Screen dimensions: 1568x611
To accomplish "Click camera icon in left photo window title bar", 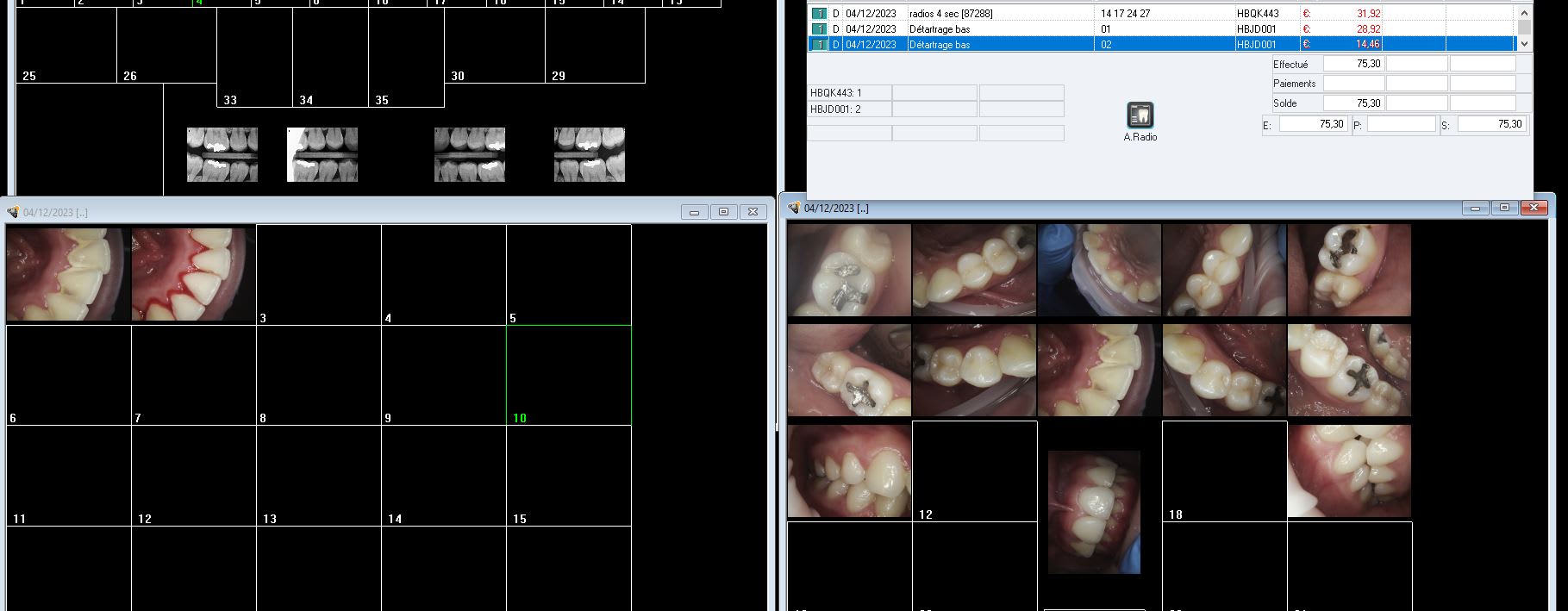I will pos(13,212).
